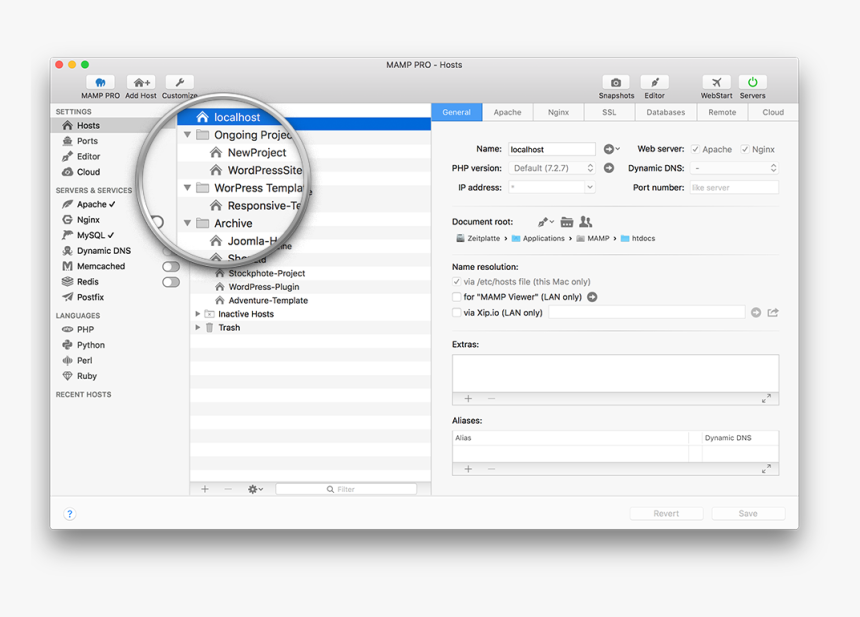This screenshot has height=617, width=860.
Task: Open the PHP version dropdown
Action: coord(552,168)
